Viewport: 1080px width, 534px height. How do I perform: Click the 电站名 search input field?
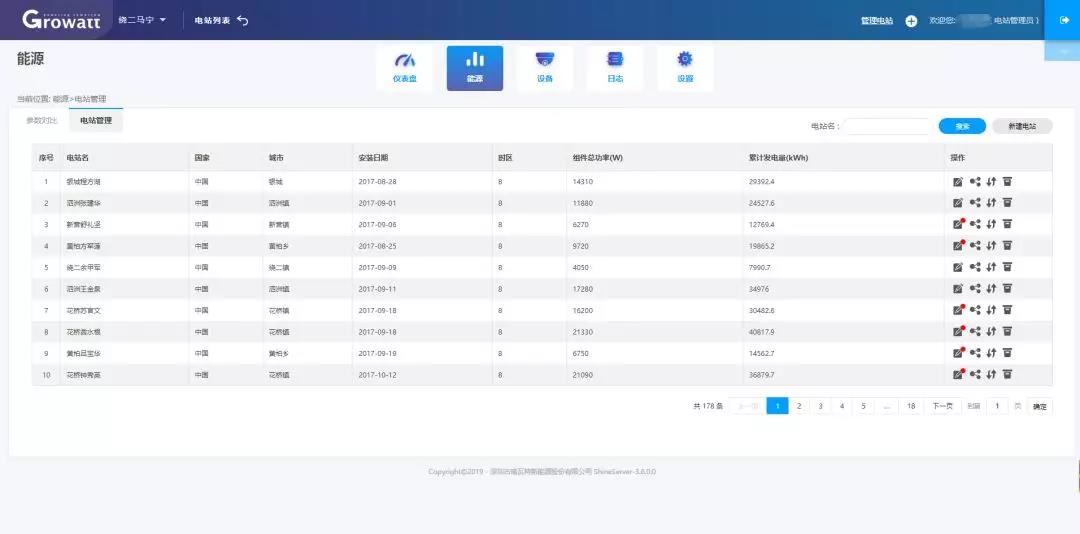click(887, 126)
